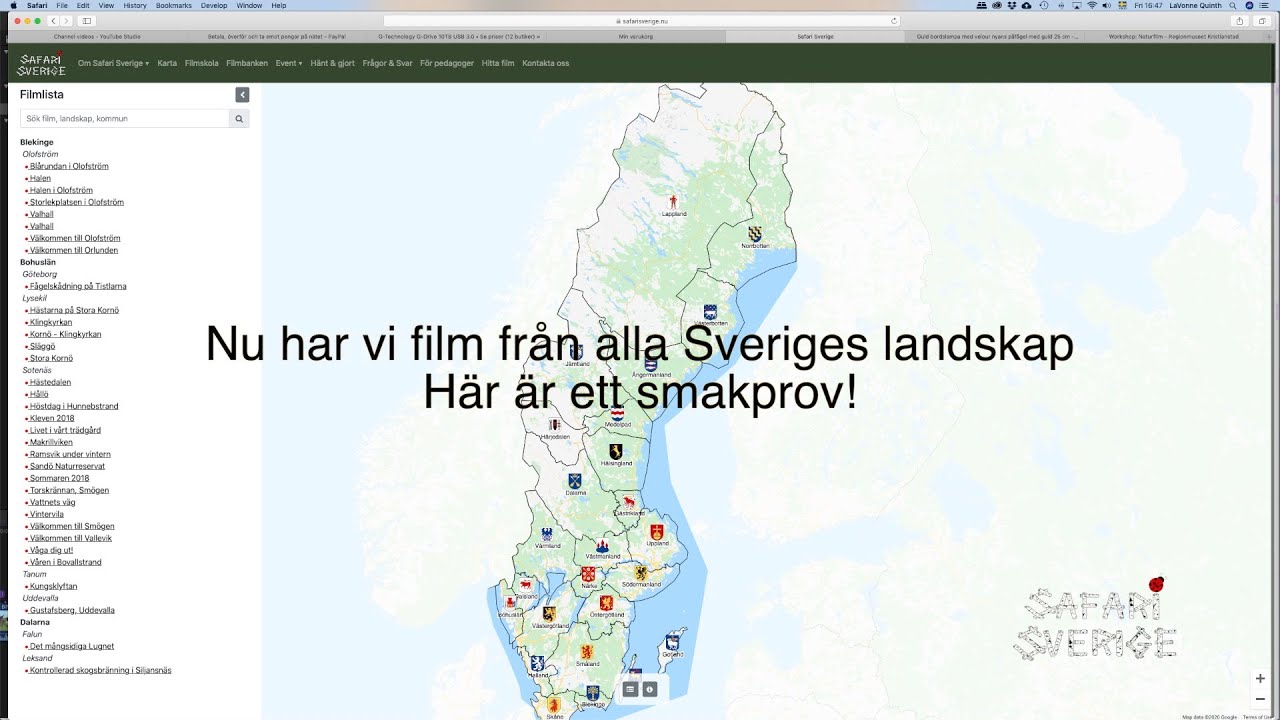Collapse the Filmlista panel with the arrow
The width and height of the screenshot is (1280, 720).
[x=242, y=94]
